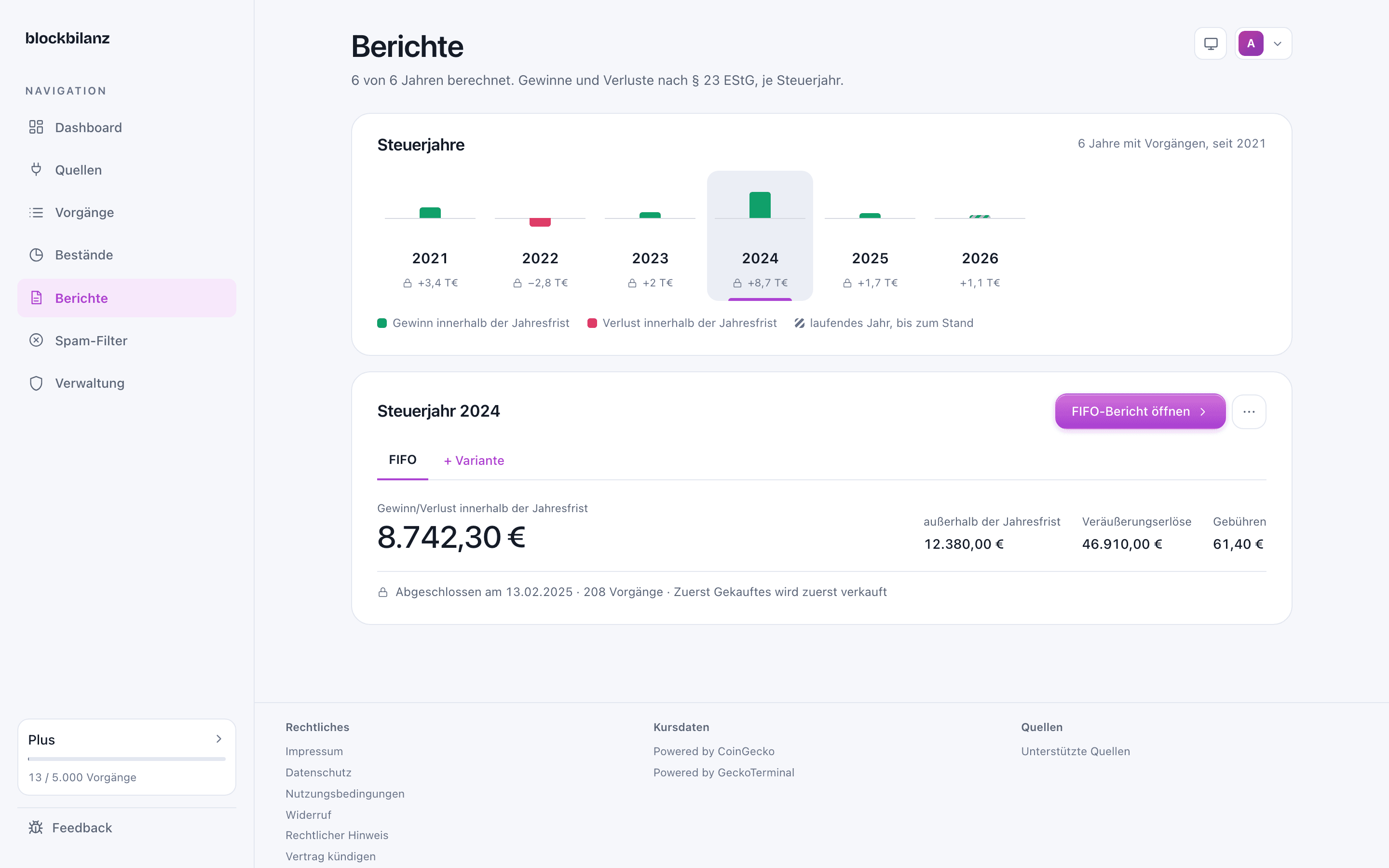
Task: Click the lock icon under 2021
Action: click(x=408, y=283)
